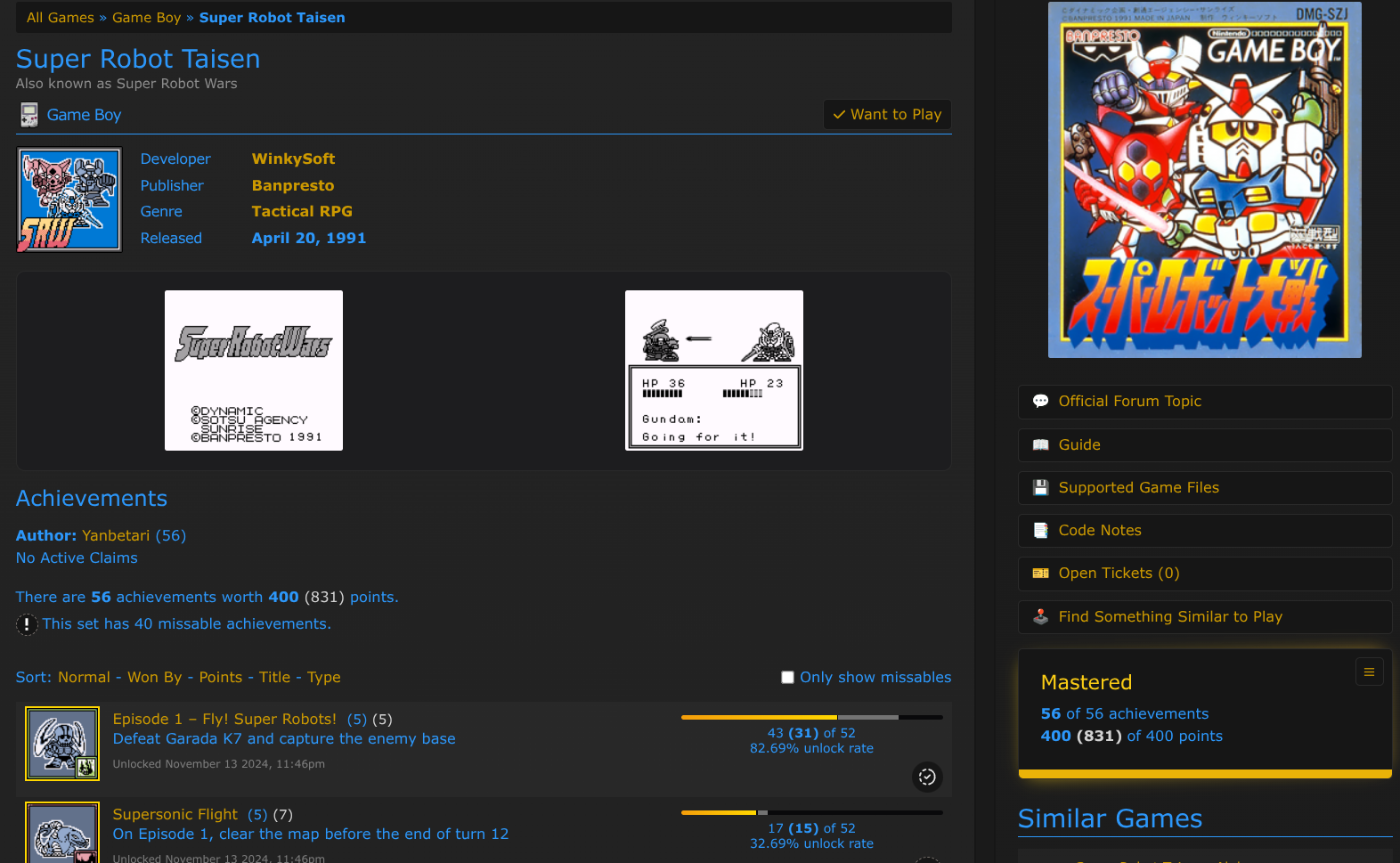Click the Similar Games heading

1110,818
